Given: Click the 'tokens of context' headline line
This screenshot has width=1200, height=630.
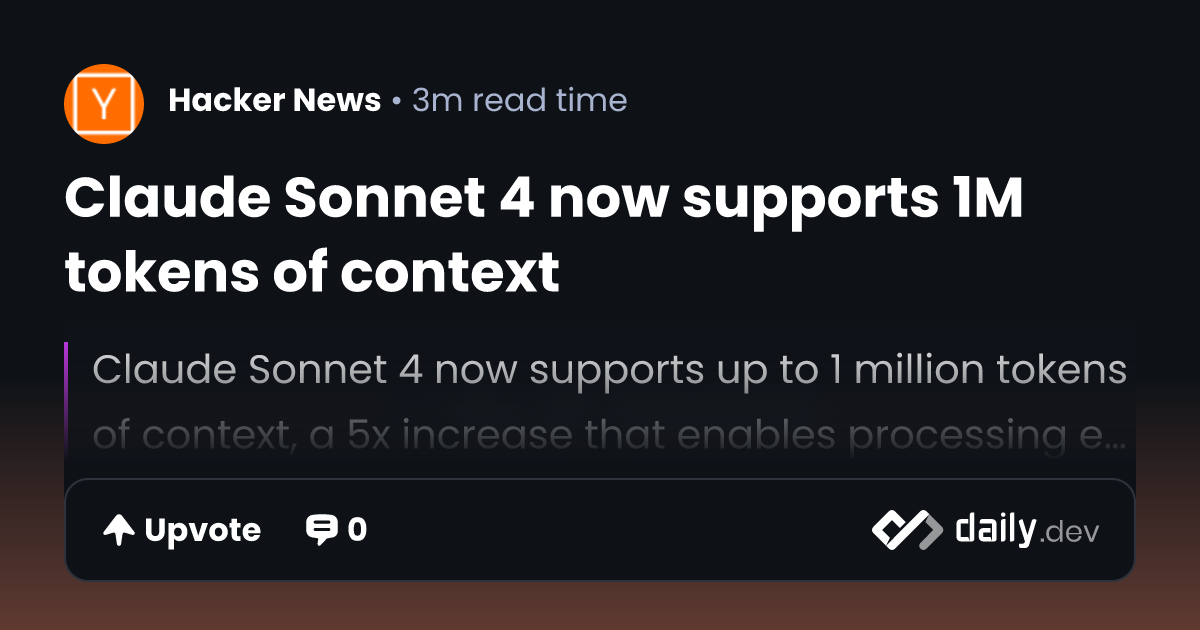Looking at the screenshot, I should point(311,270).
